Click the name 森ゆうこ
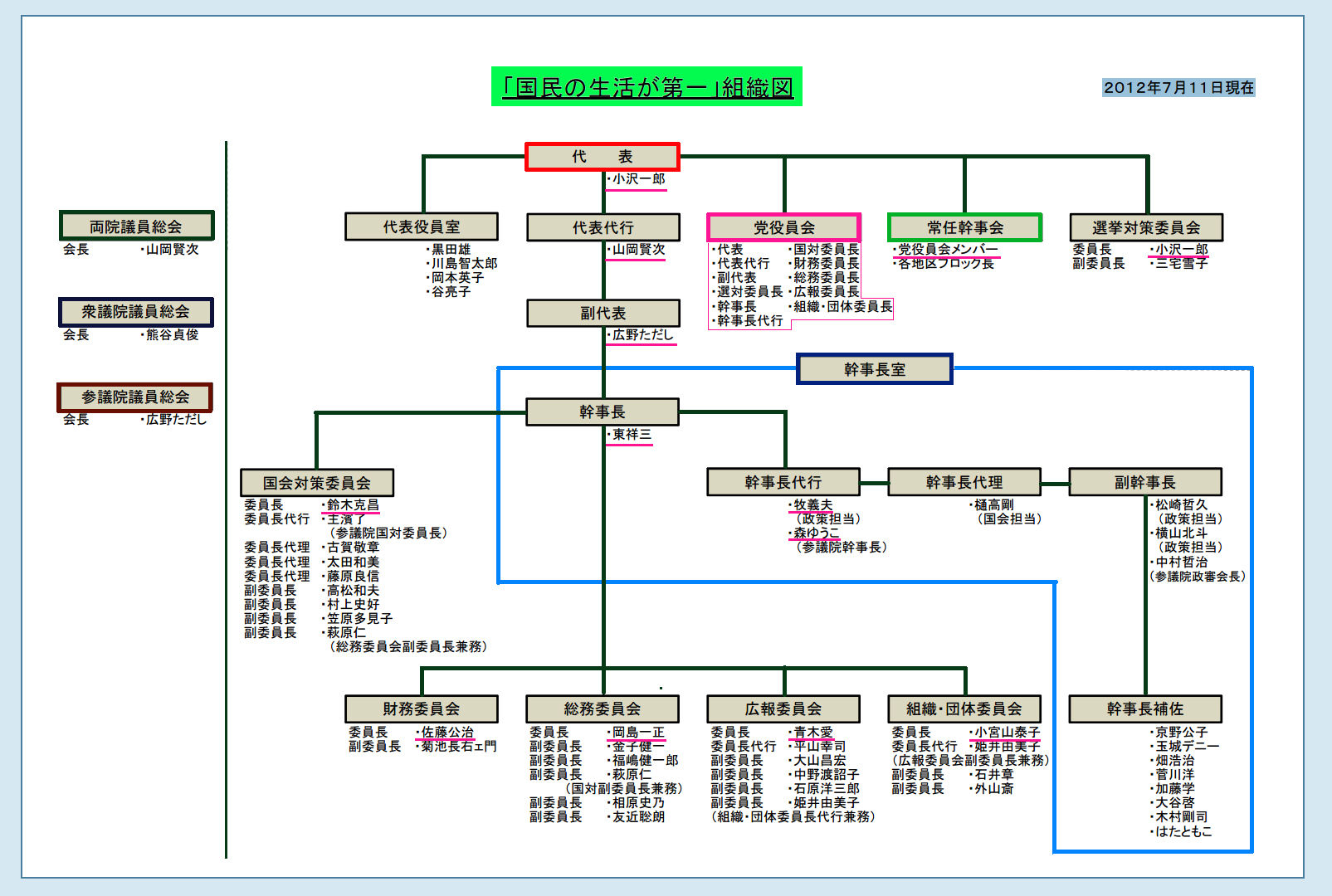 pos(817,533)
